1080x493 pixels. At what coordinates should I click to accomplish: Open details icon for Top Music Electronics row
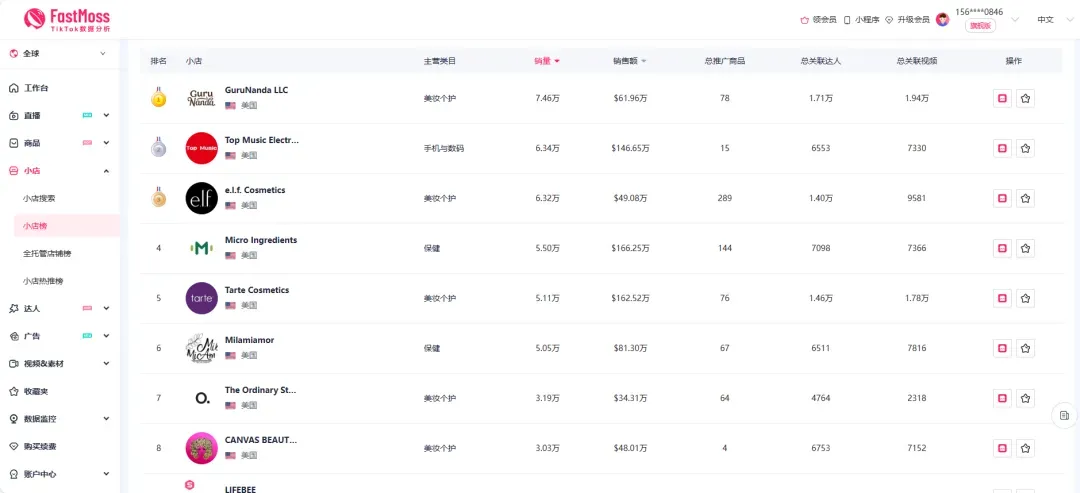click(1002, 148)
